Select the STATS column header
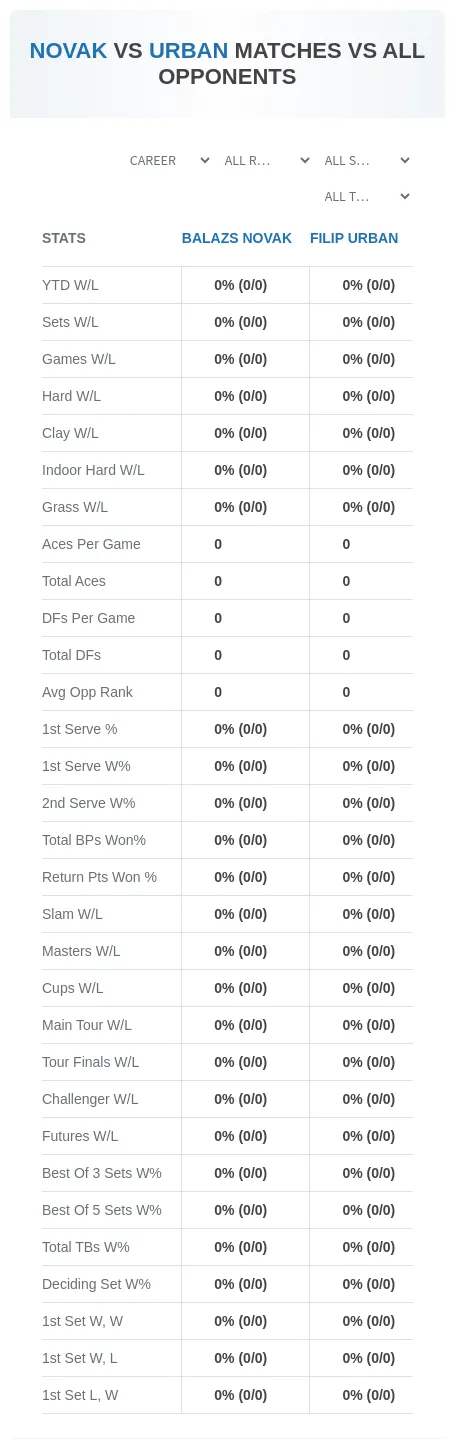 click(64, 238)
